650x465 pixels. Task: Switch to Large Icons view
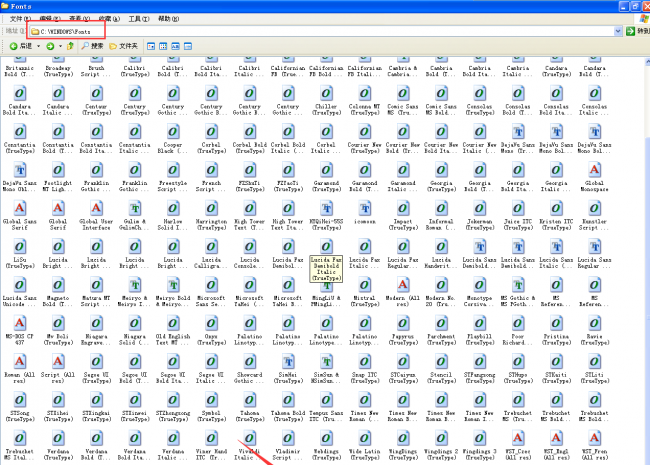coord(151,46)
